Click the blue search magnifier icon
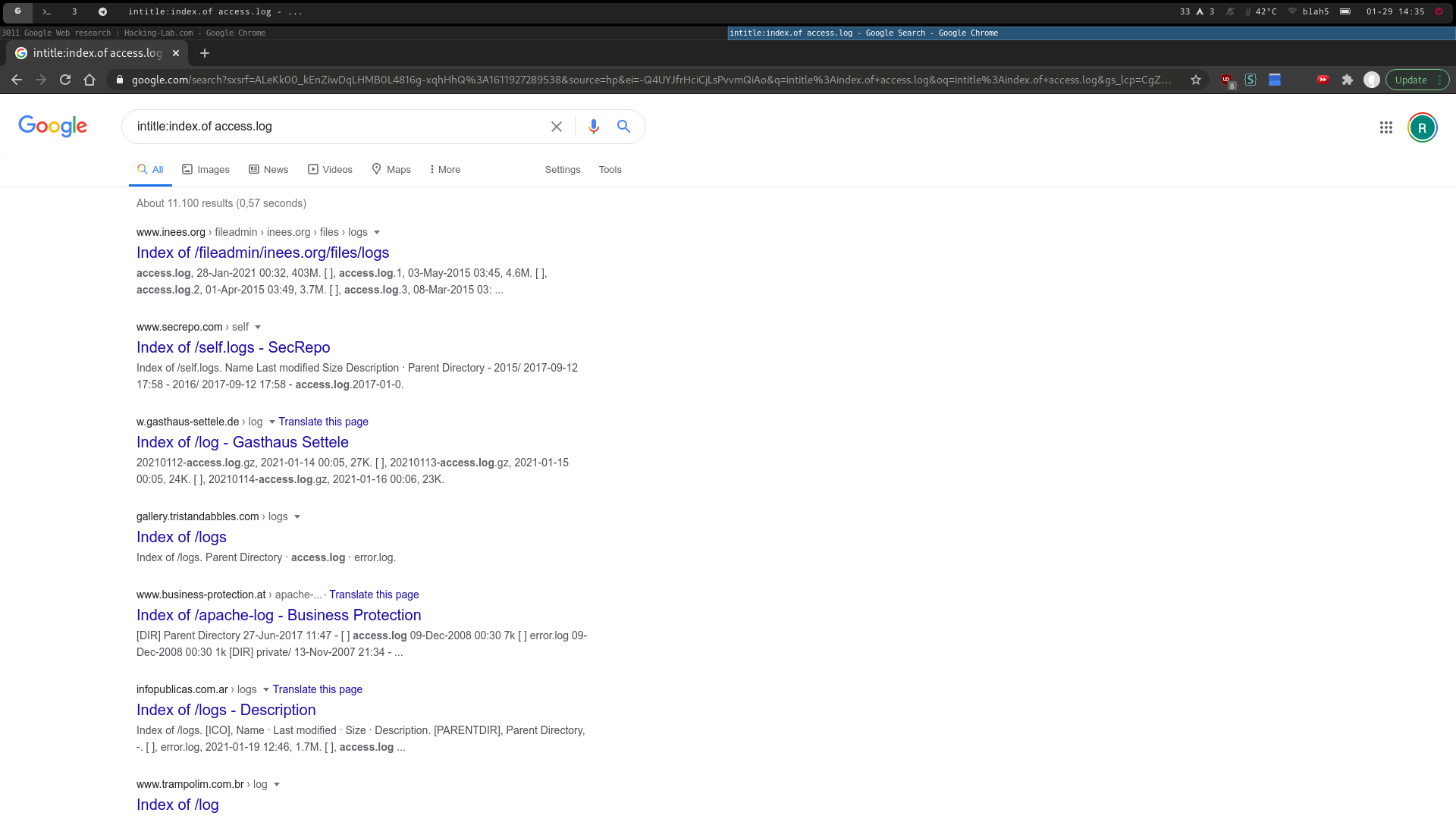The width and height of the screenshot is (1456, 819). [x=623, y=127]
